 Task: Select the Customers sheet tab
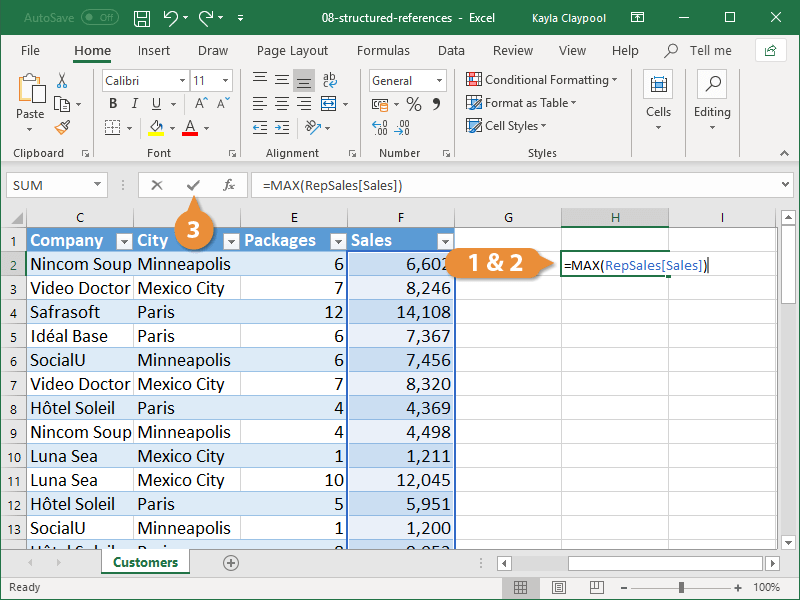click(144, 562)
